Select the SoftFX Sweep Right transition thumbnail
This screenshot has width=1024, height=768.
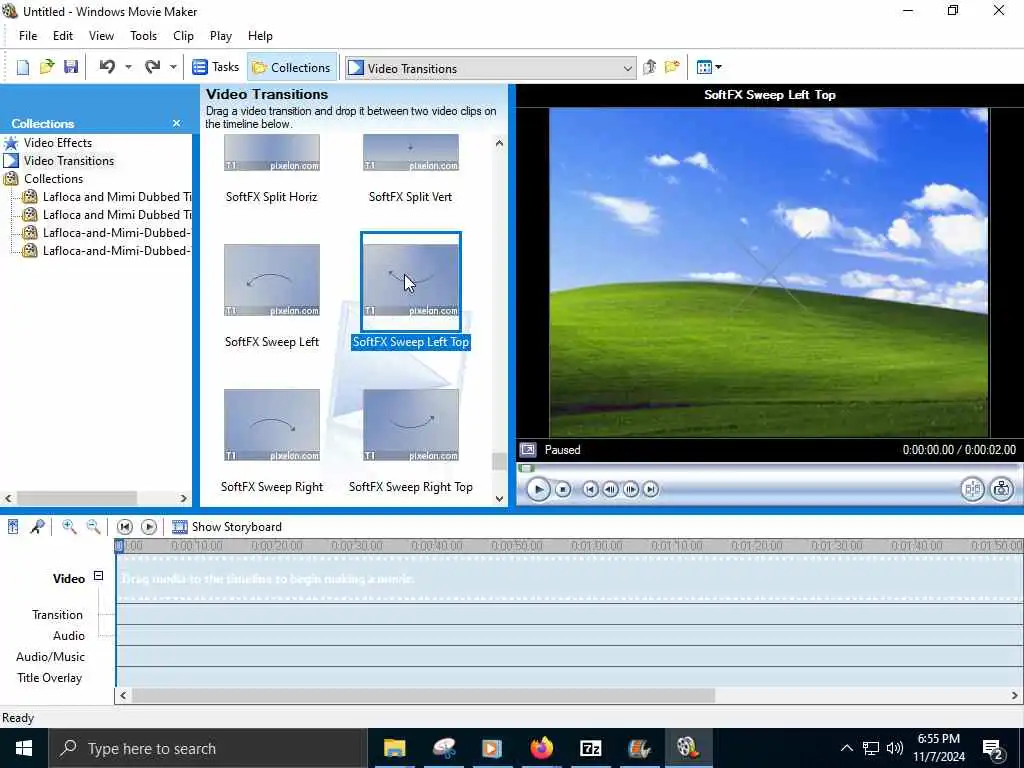pos(272,425)
